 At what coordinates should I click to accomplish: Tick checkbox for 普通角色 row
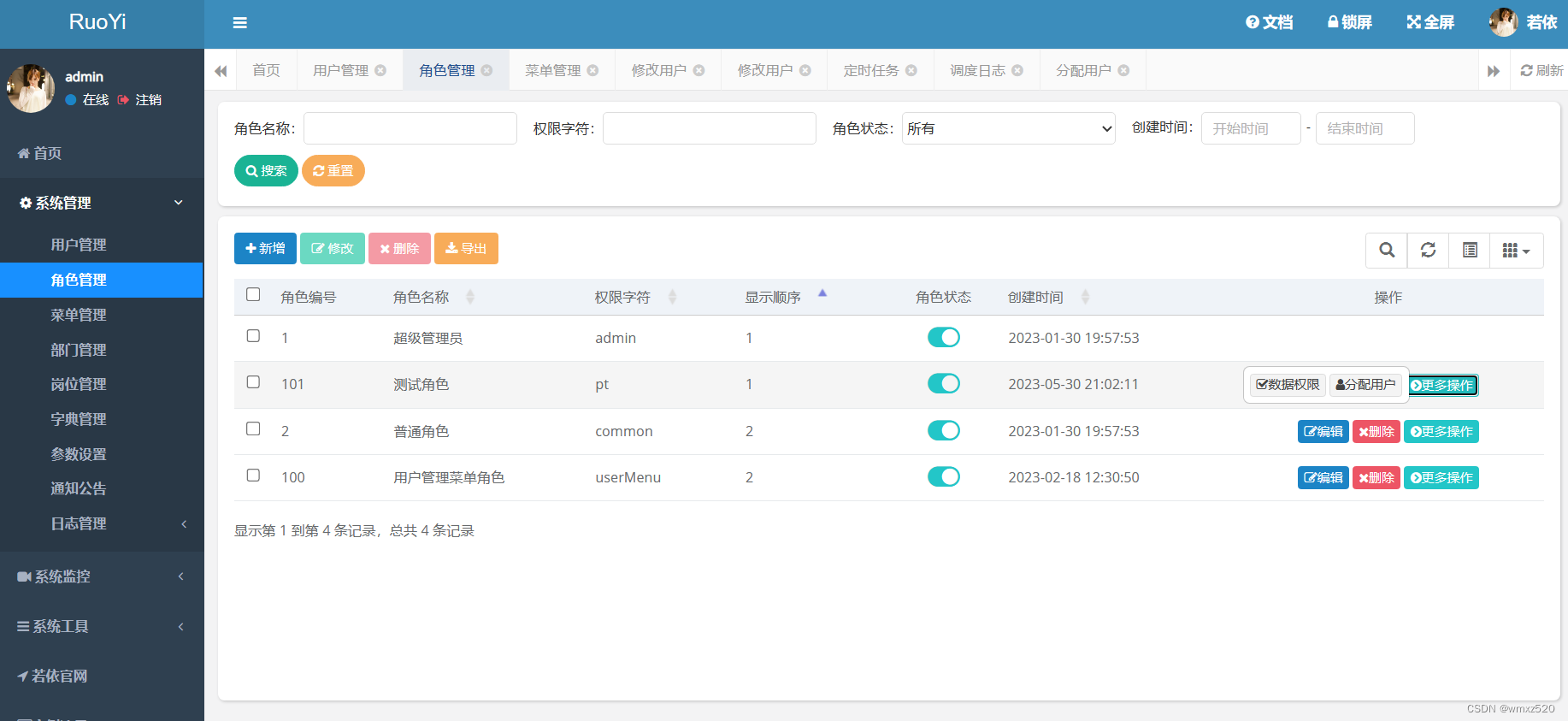[x=253, y=428]
